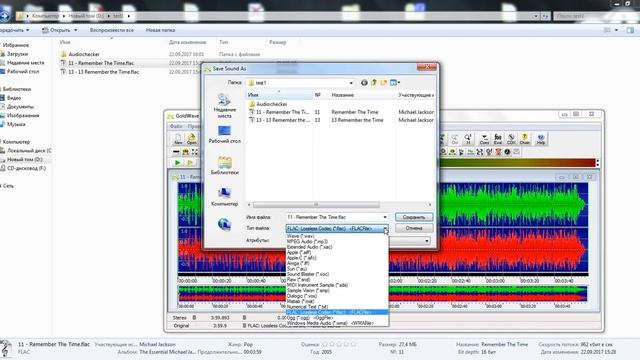Click the zoom Out icon in GoldWave toolbar

click(x=455, y=139)
